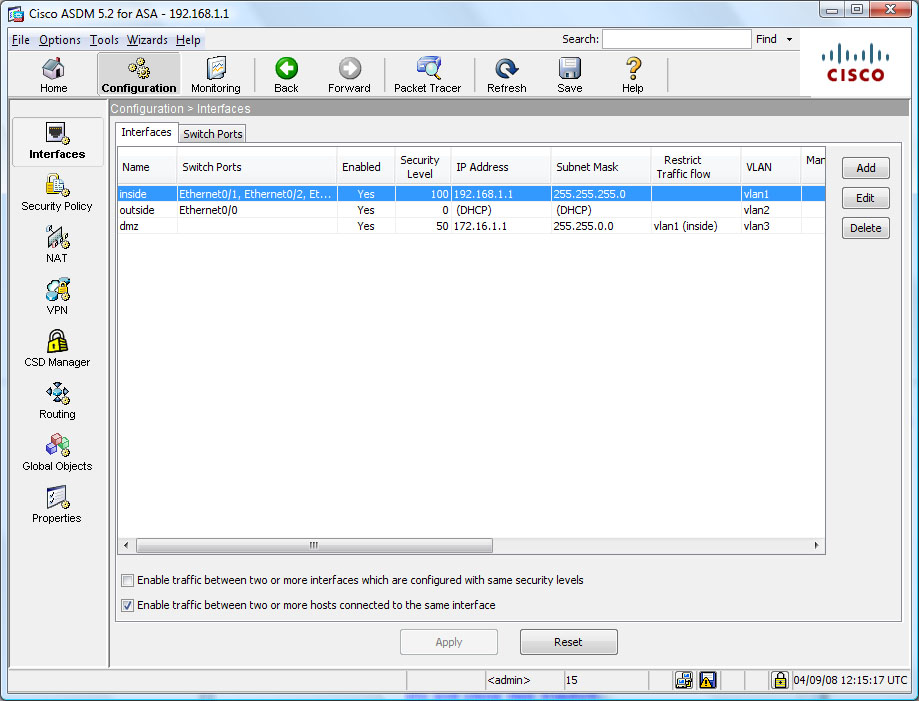Click the horizontal scrollbar thumb of interfaces table
919x701 pixels.
click(314, 546)
